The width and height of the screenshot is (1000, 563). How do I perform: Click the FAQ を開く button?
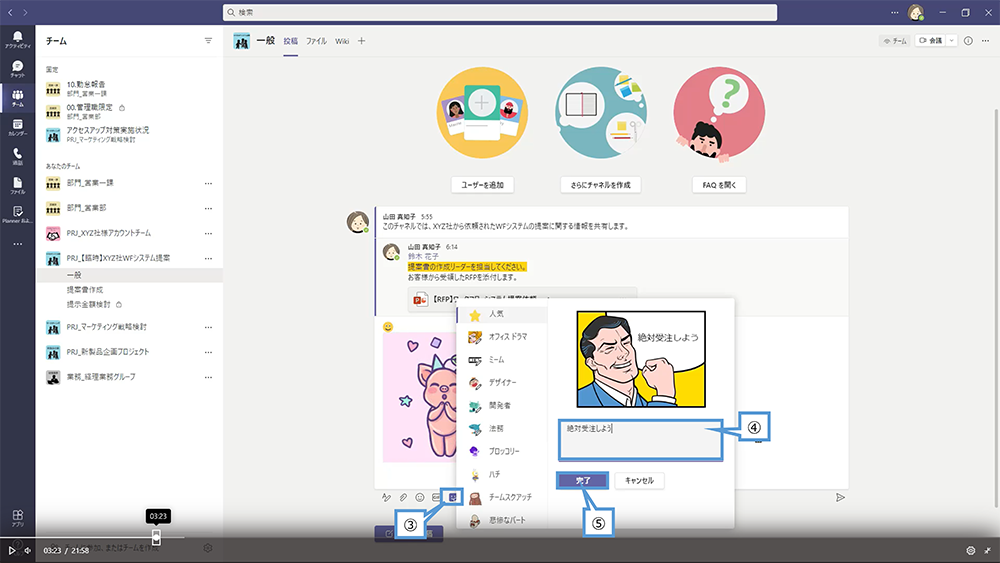pyautogui.click(x=719, y=185)
